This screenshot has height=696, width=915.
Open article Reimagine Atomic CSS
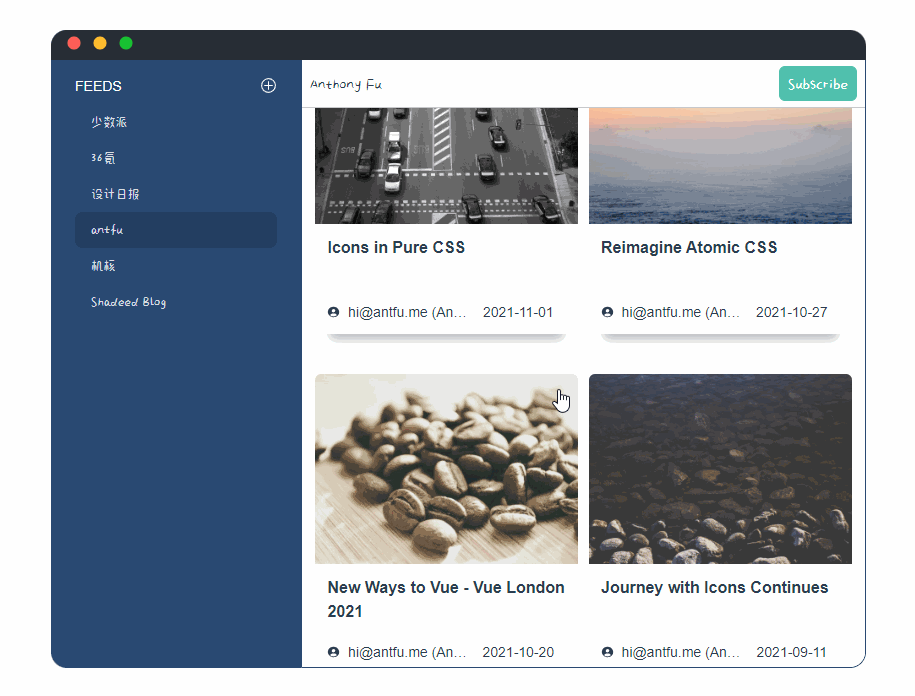(689, 247)
